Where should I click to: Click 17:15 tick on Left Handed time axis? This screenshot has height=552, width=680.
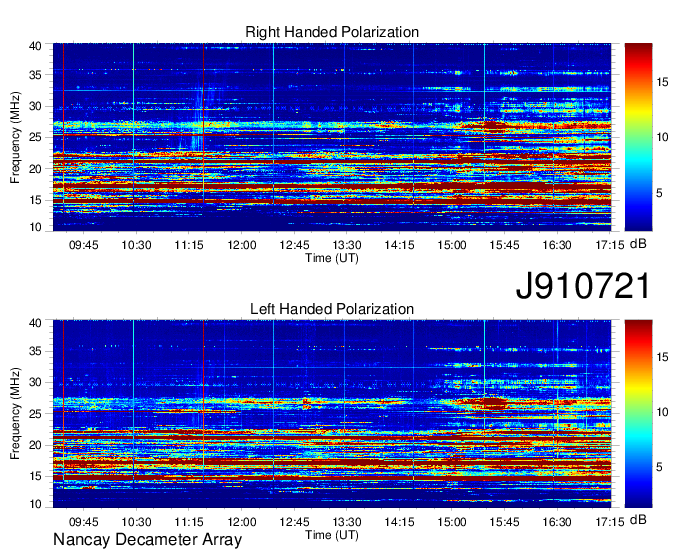pyautogui.click(x=609, y=522)
